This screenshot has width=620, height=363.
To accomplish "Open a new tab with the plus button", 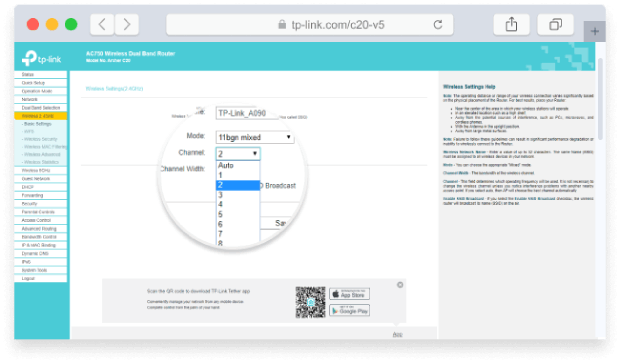I will (595, 31).
